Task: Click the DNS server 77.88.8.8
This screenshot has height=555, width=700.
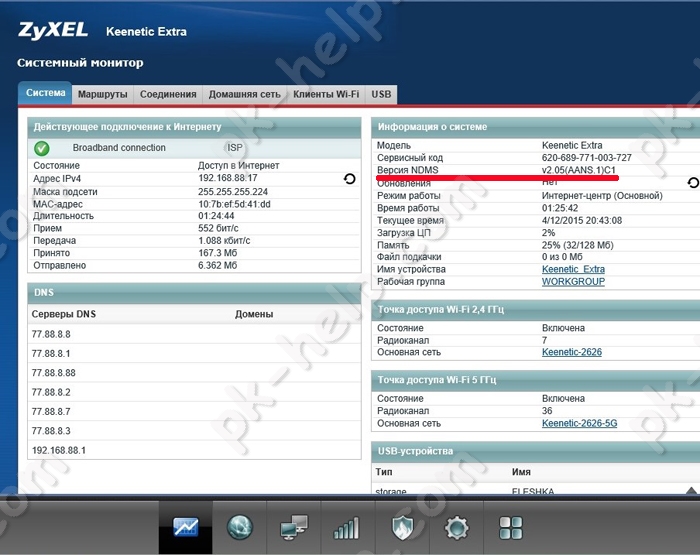Action: (x=51, y=334)
